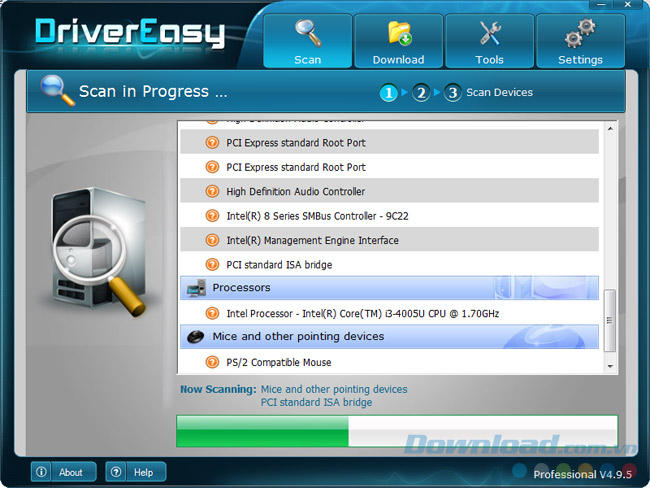
Task: Click question icon beside PCI standard ISA bridge
Action: point(212,265)
